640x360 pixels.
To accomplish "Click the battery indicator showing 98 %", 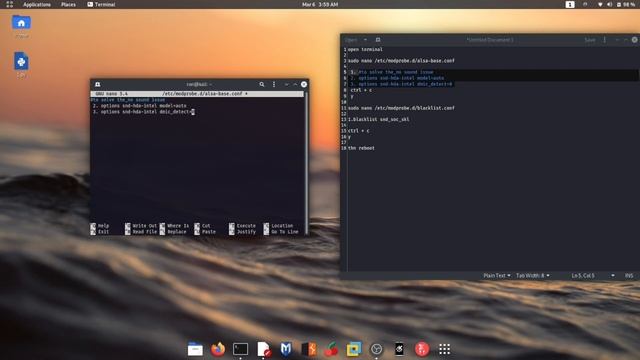I will pyautogui.click(x=626, y=4).
